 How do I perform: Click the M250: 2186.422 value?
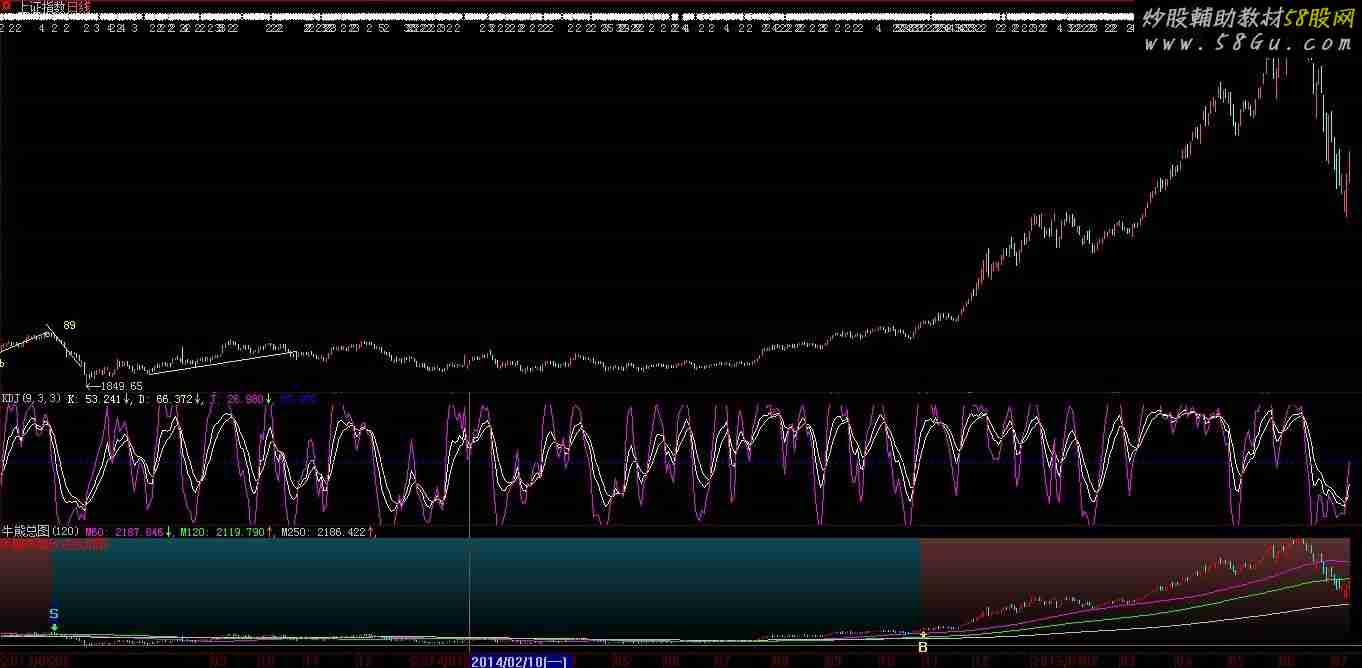329,532
